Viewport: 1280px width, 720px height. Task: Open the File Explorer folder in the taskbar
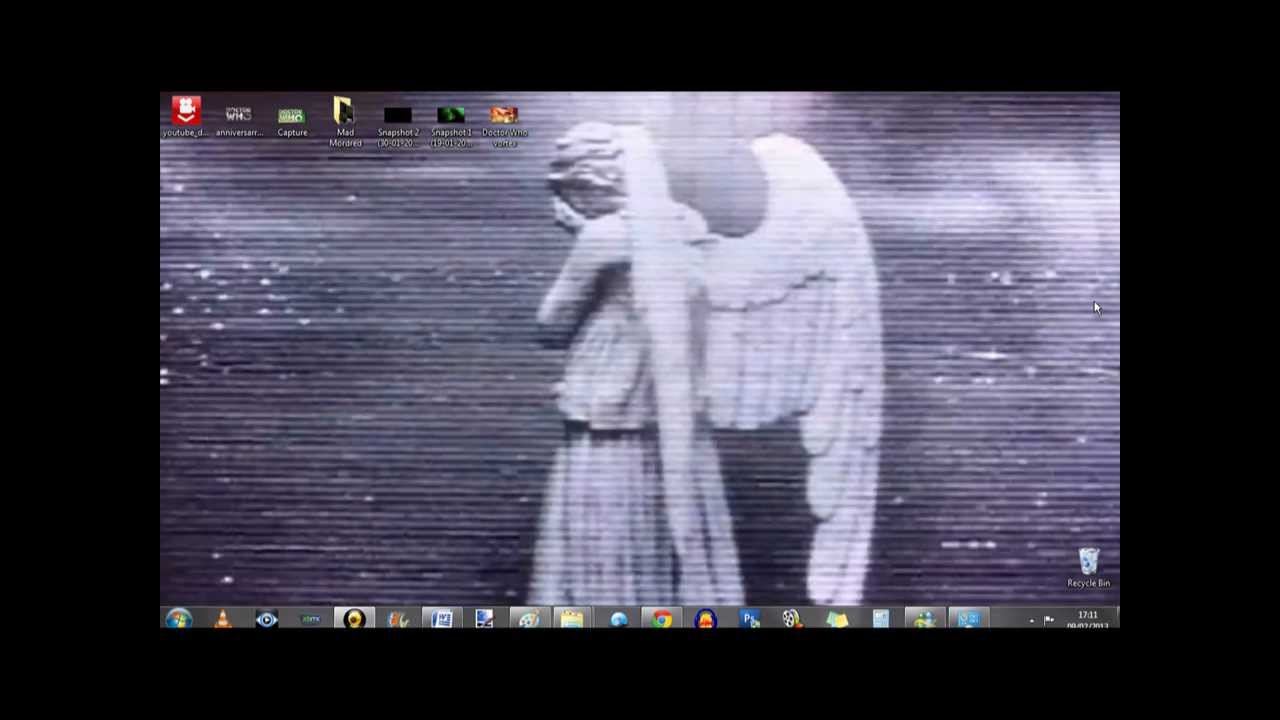(572, 619)
